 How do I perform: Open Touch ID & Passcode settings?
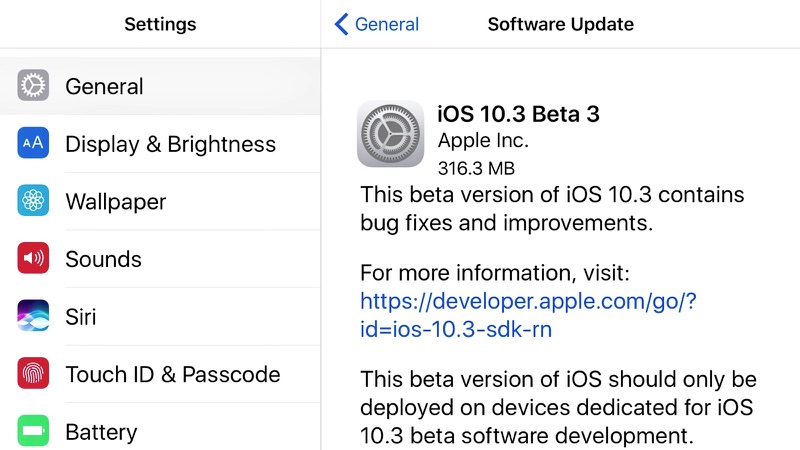[172, 374]
